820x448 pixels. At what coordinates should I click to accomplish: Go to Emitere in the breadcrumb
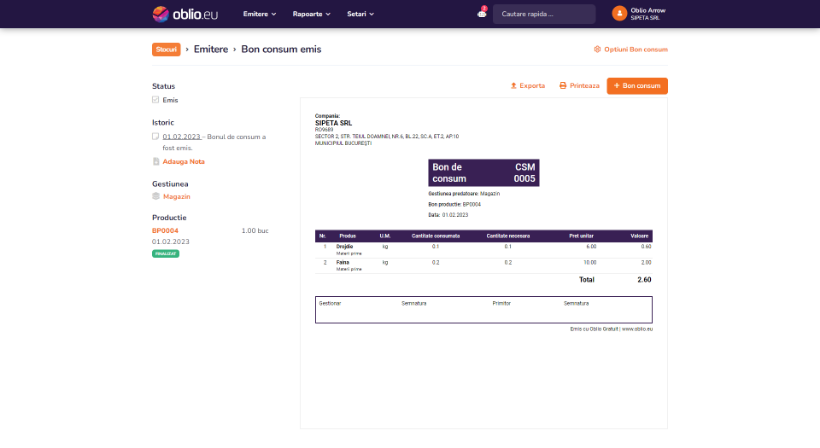210,49
